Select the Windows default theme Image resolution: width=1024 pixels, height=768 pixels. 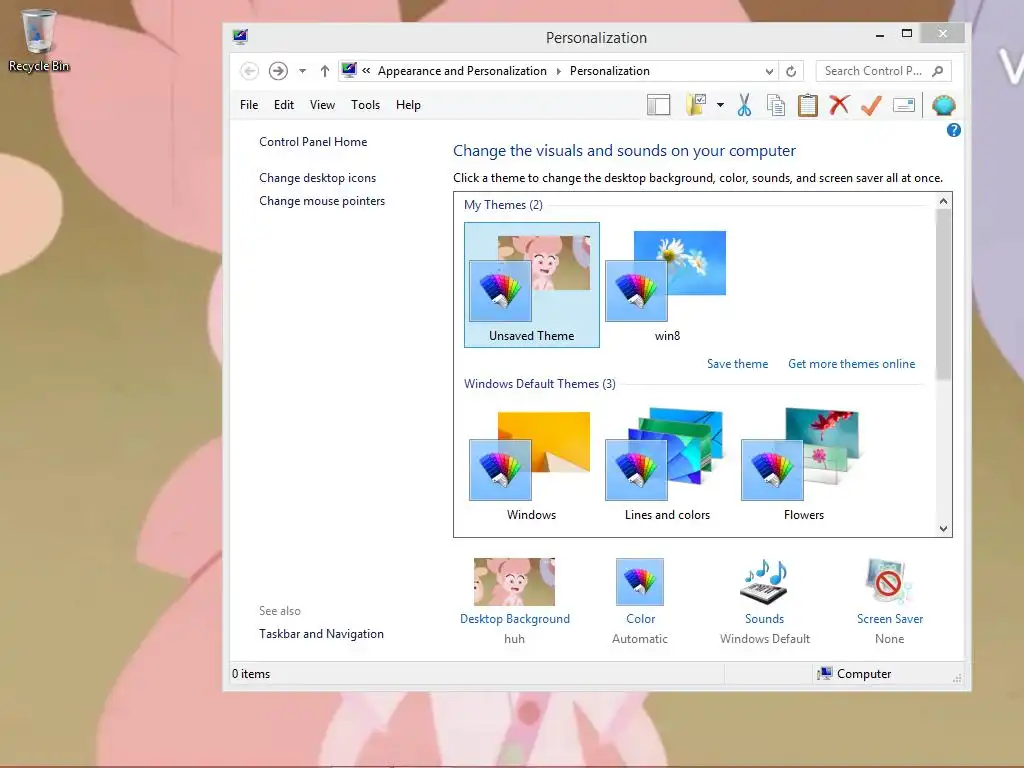coord(532,464)
